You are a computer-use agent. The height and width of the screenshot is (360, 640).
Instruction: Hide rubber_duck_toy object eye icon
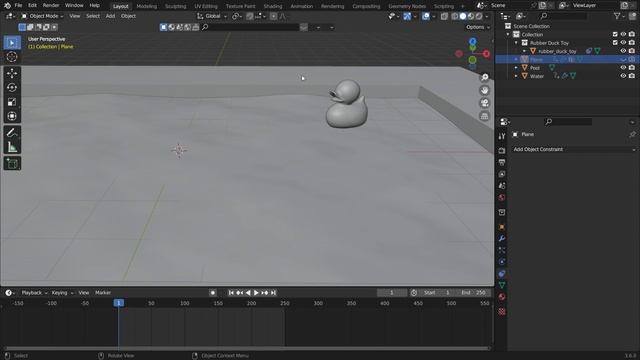click(x=623, y=51)
